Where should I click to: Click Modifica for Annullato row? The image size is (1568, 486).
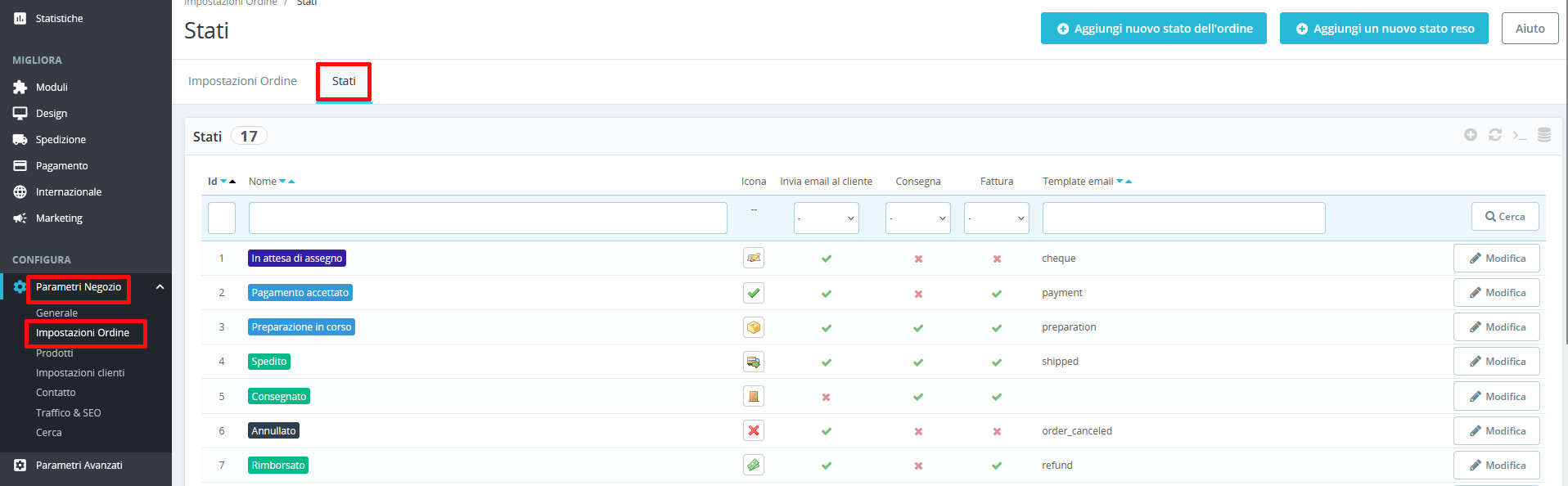coord(1496,430)
